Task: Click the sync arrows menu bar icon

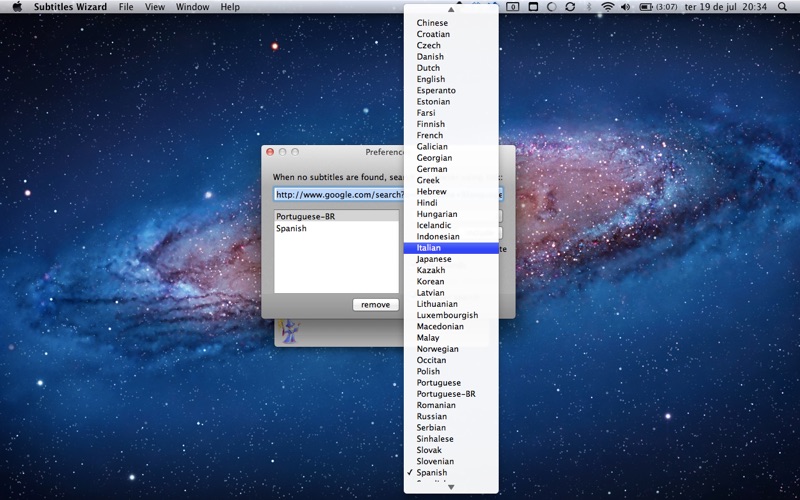Action: coord(570,7)
